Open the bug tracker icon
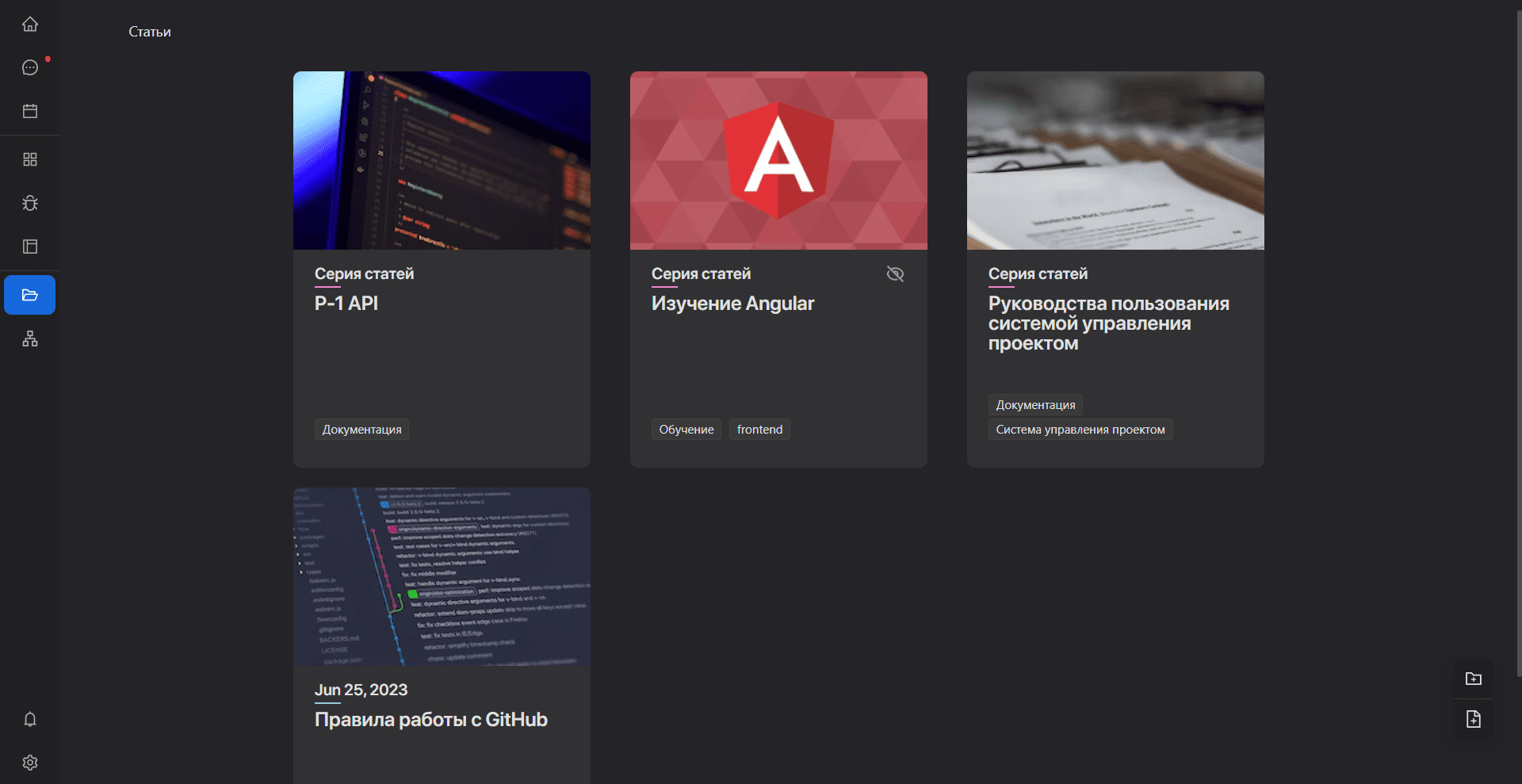The width and height of the screenshot is (1522, 784). click(x=30, y=203)
